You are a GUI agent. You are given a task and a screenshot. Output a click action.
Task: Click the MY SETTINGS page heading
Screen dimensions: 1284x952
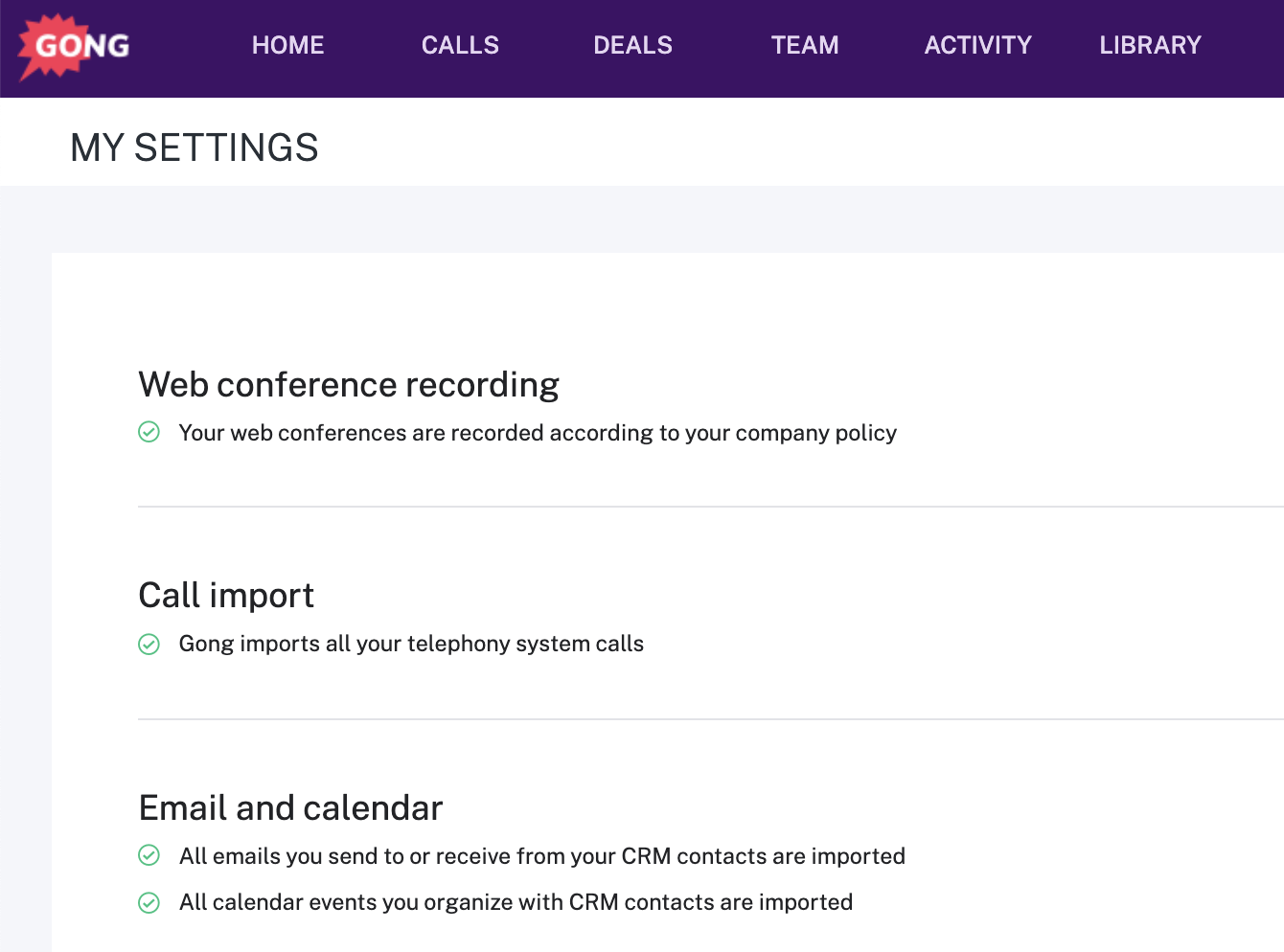(x=194, y=147)
